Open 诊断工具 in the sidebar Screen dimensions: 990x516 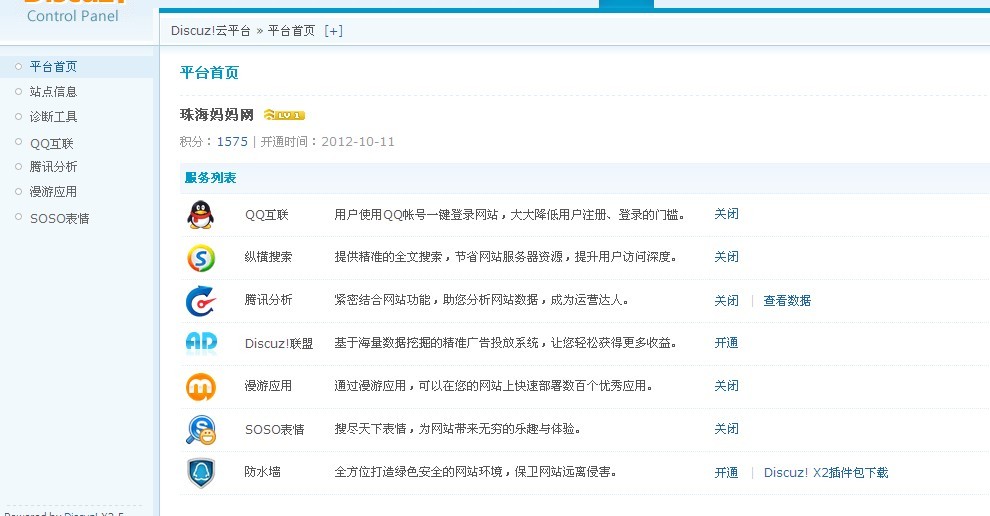point(53,117)
